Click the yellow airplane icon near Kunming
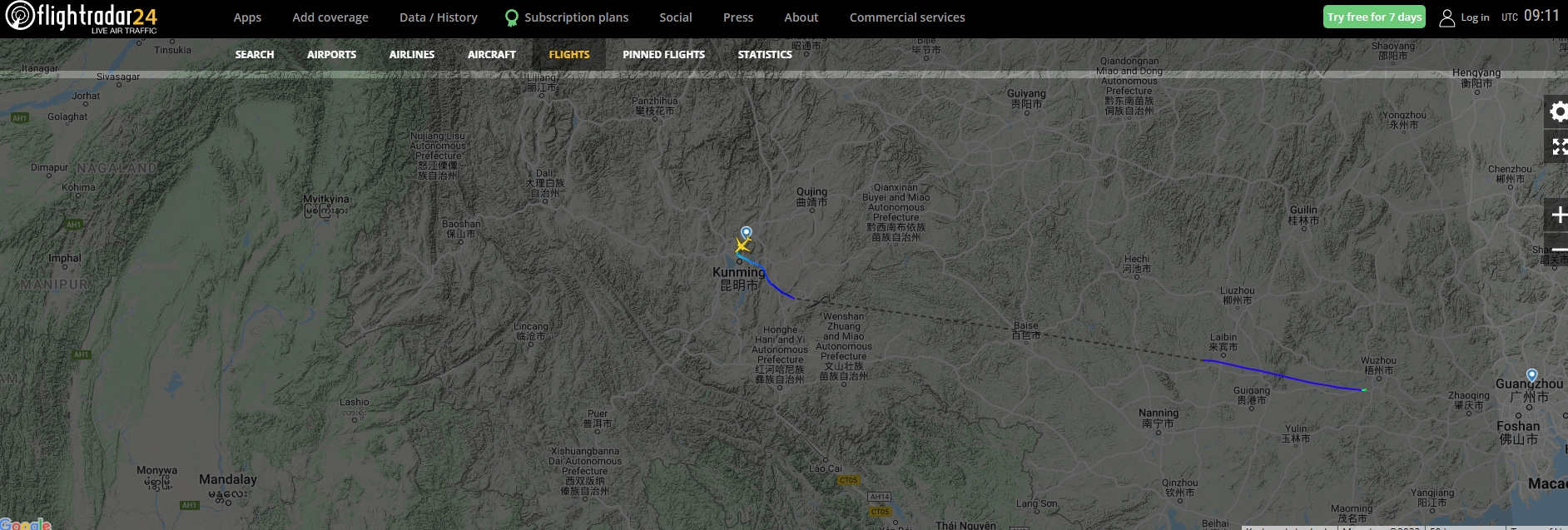The image size is (1568, 530). (x=742, y=245)
